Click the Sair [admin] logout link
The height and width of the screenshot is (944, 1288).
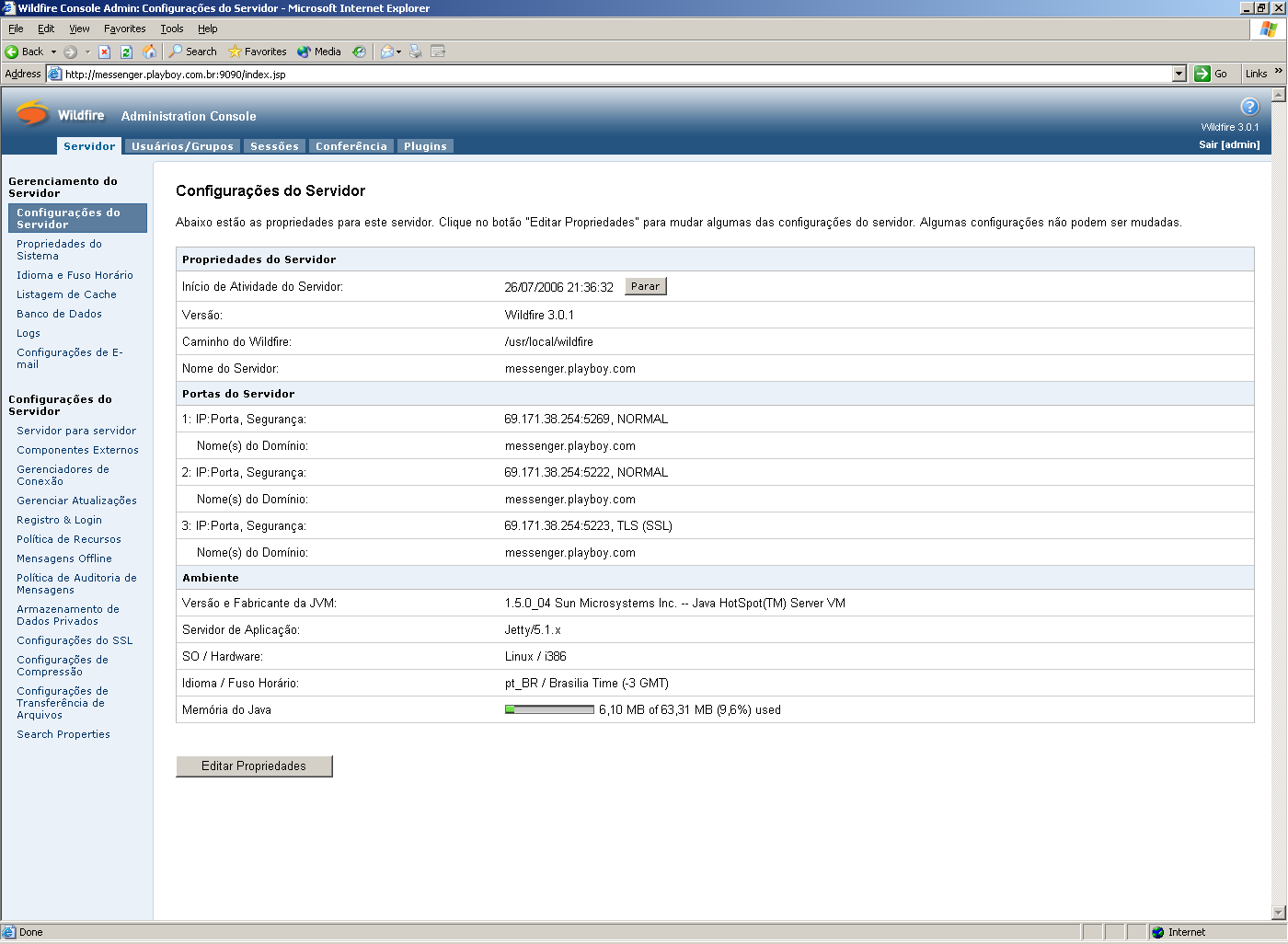1229,144
